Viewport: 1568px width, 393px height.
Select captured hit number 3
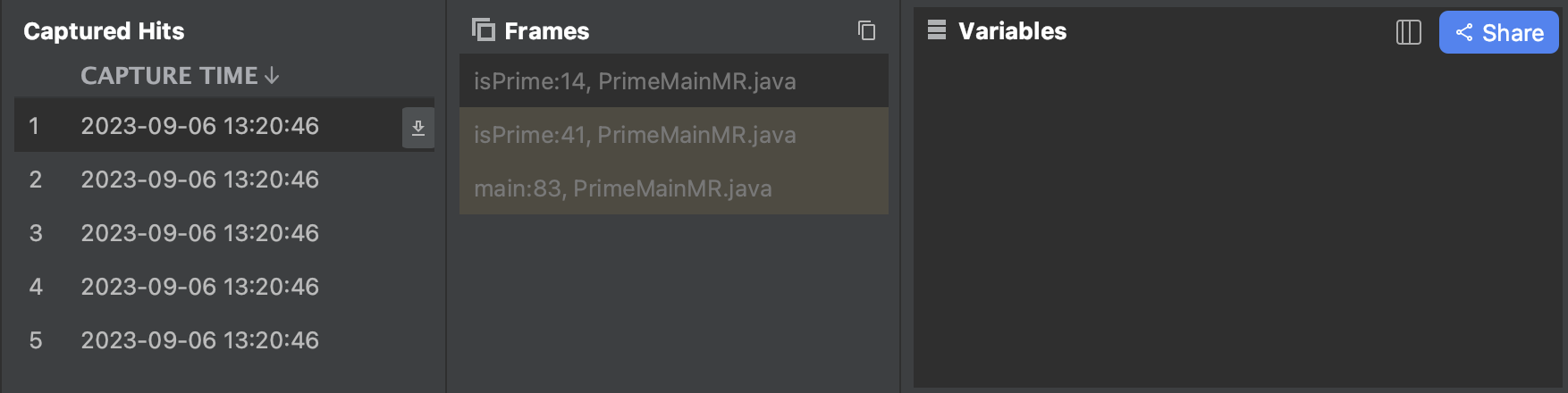(x=199, y=233)
